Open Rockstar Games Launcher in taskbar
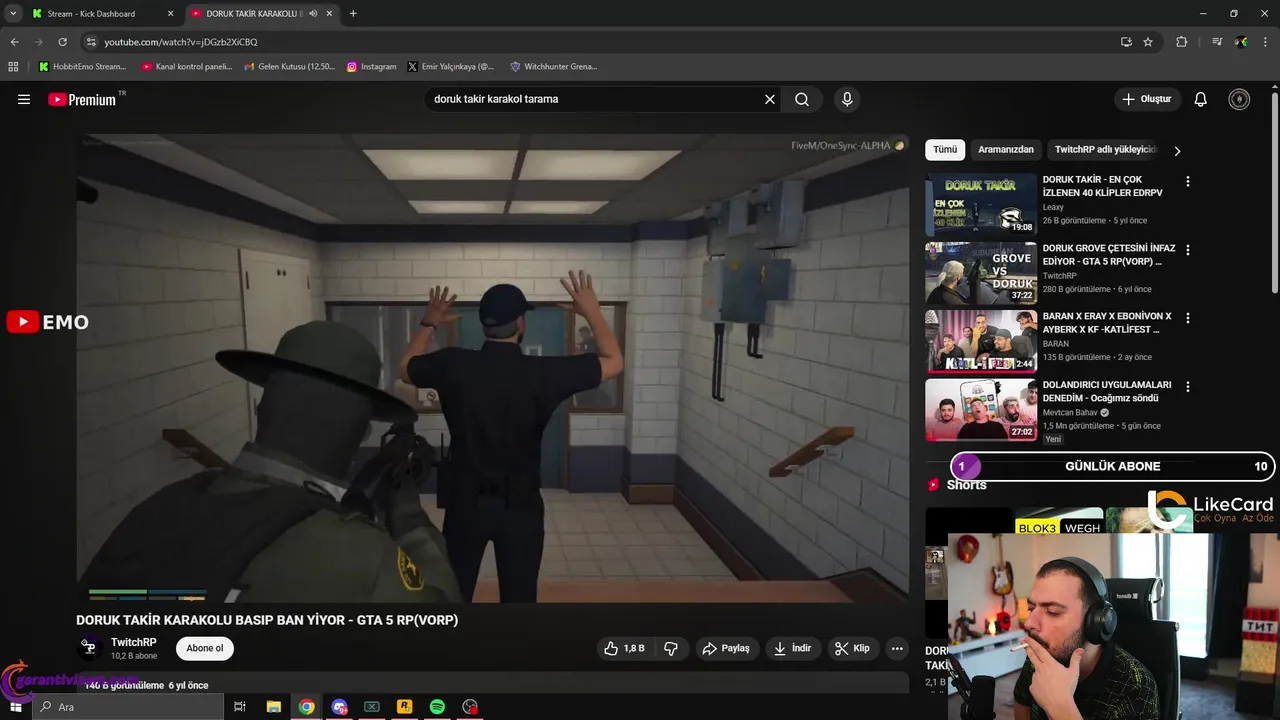 pos(404,707)
